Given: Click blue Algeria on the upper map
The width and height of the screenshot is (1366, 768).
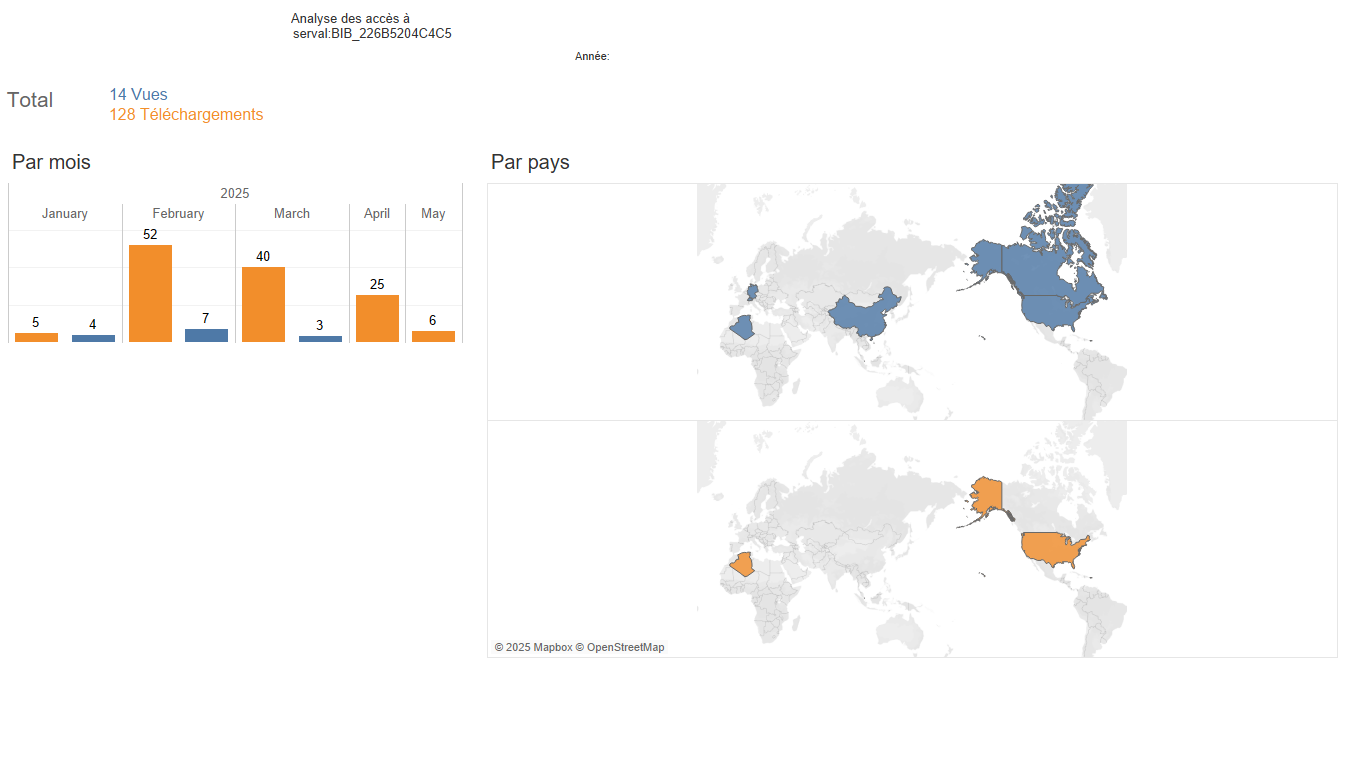Looking at the screenshot, I should 743,328.
